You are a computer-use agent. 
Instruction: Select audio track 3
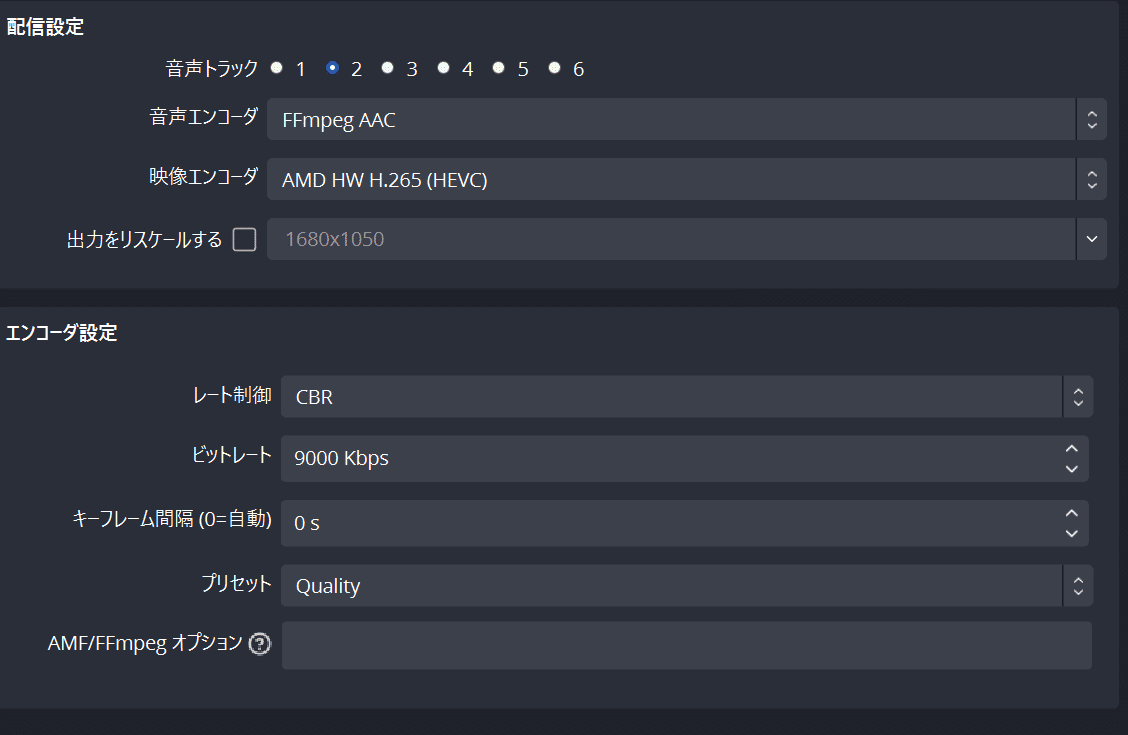387,68
